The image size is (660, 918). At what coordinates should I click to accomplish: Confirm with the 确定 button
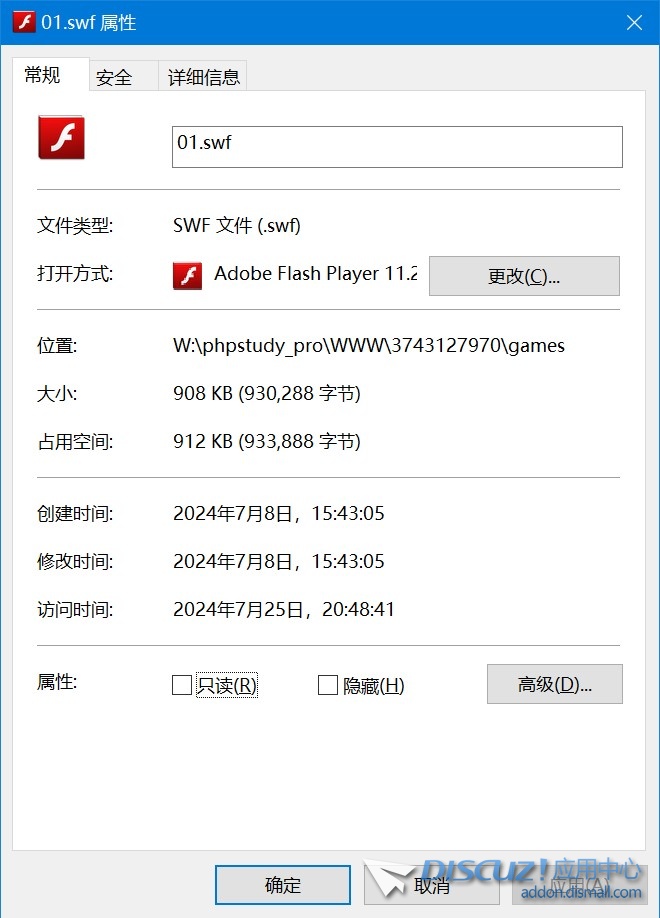(283, 885)
